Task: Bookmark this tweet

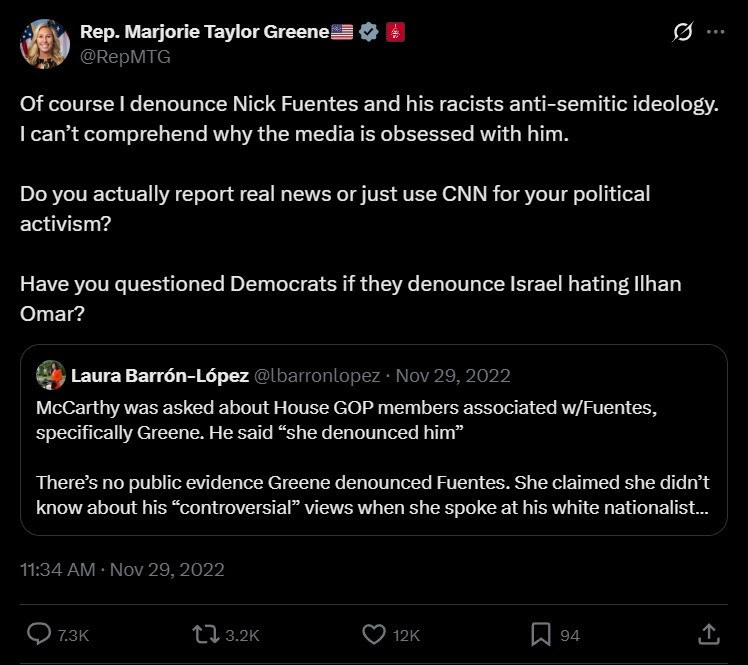Action: pyautogui.click(x=541, y=634)
